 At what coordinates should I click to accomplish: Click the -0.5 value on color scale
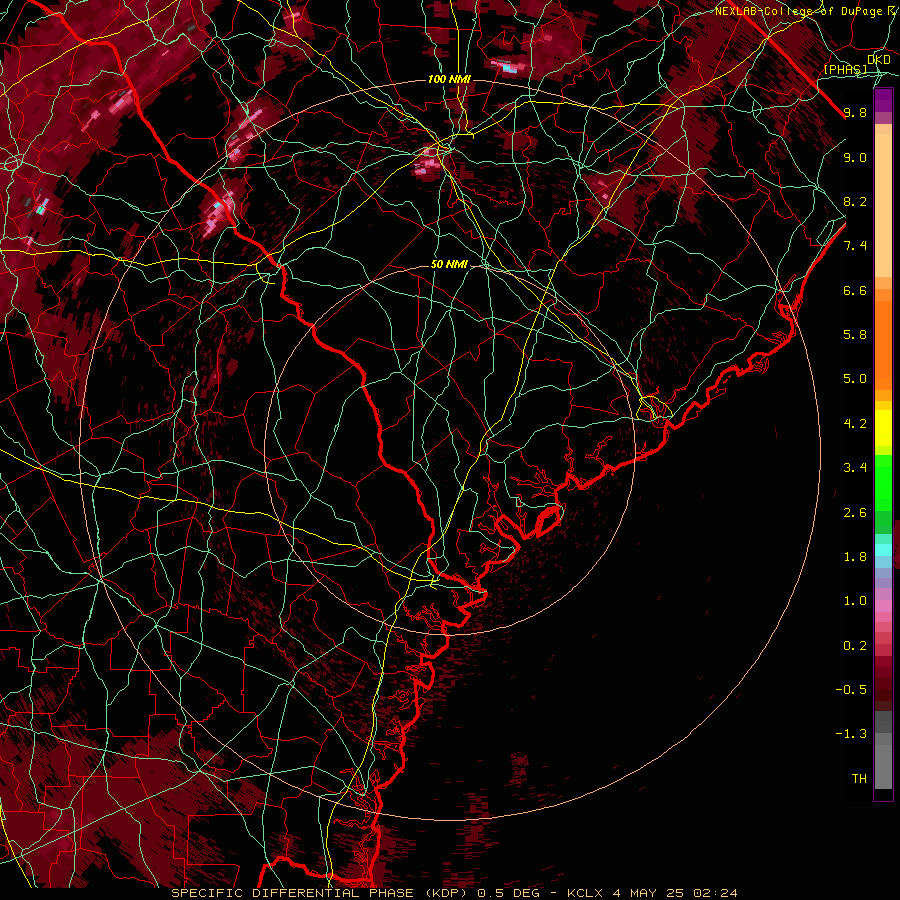coord(851,690)
